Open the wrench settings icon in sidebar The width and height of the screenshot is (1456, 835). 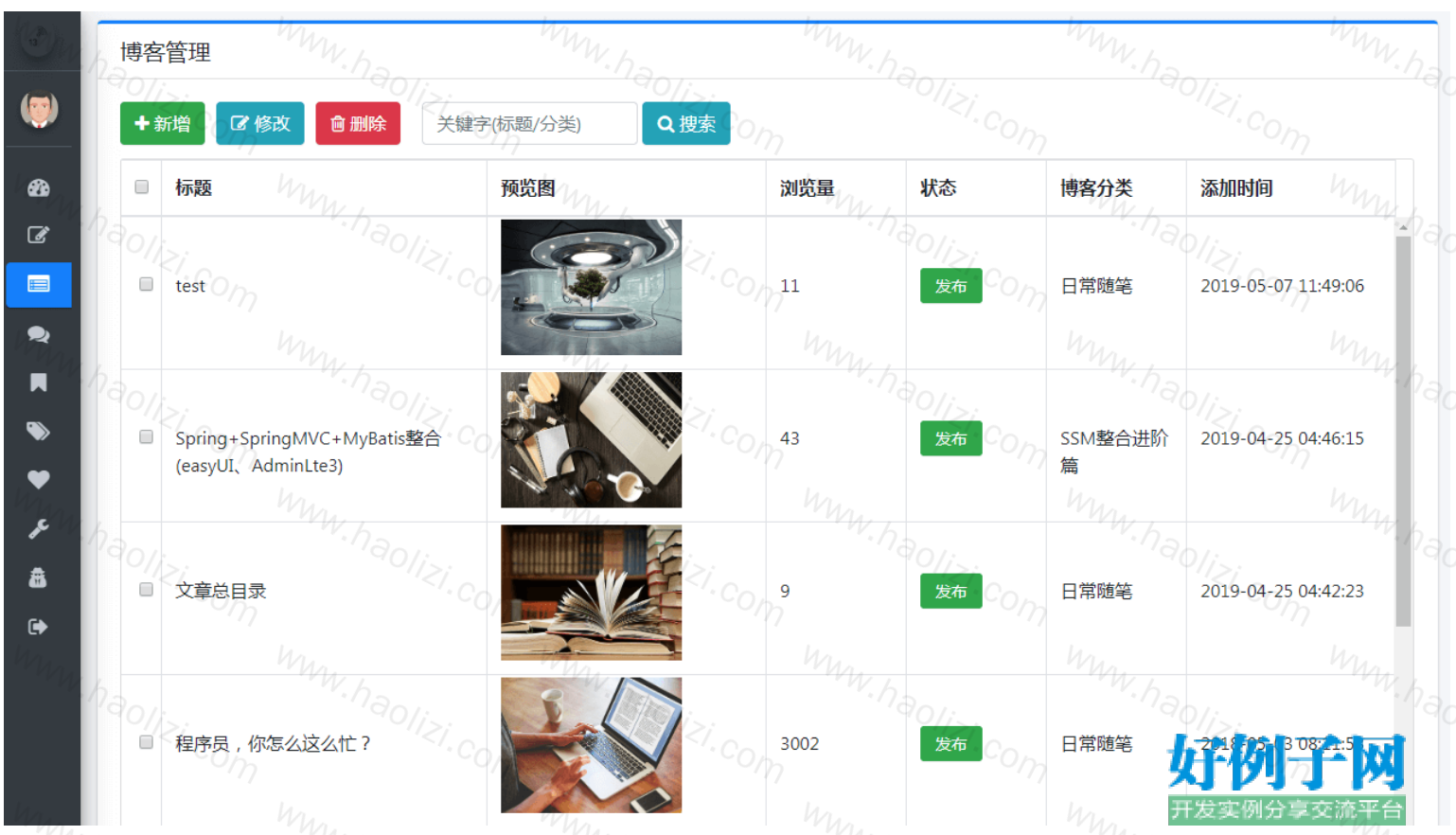pos(38,529)
